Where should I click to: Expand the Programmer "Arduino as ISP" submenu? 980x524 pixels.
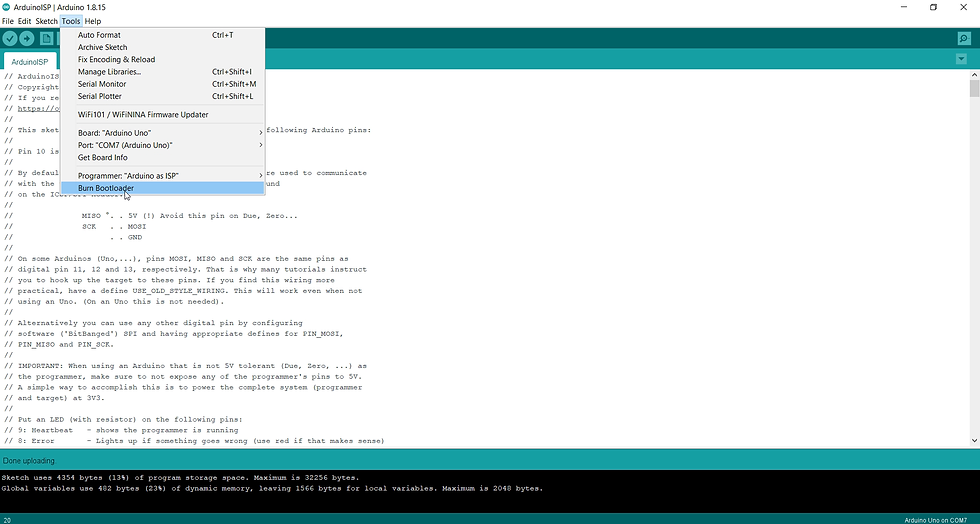click(162, 176)
